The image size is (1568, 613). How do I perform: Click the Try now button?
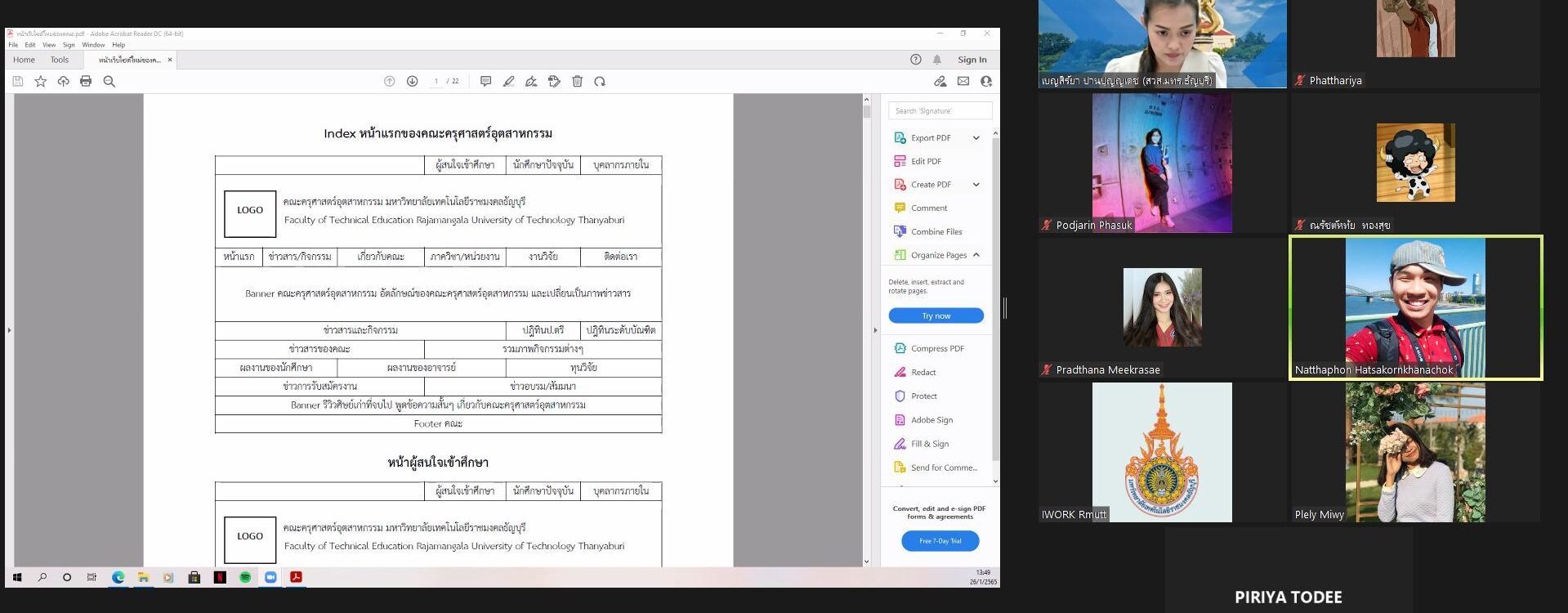[x=936, y=315]
